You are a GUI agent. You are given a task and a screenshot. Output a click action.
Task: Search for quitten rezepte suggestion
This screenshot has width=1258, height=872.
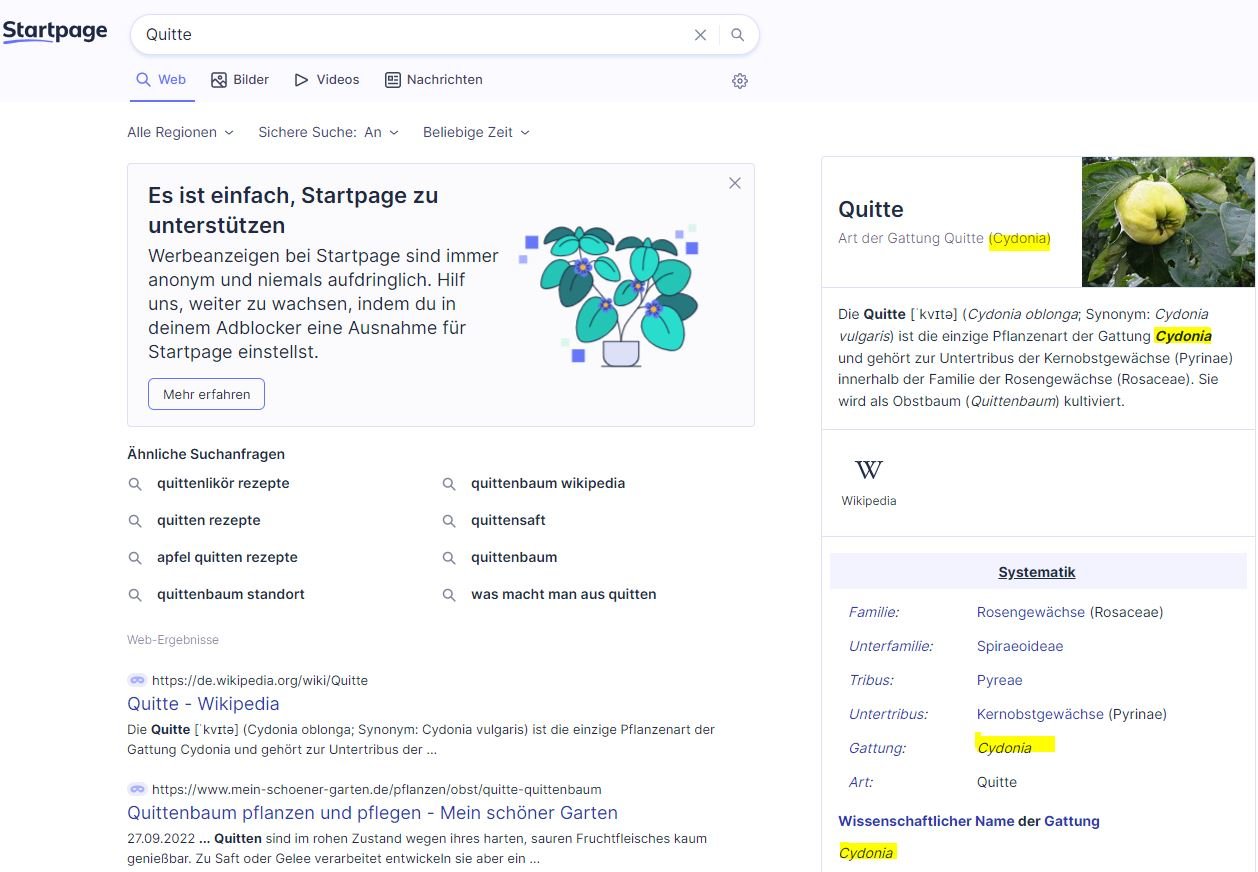click(x=209, y=520)
